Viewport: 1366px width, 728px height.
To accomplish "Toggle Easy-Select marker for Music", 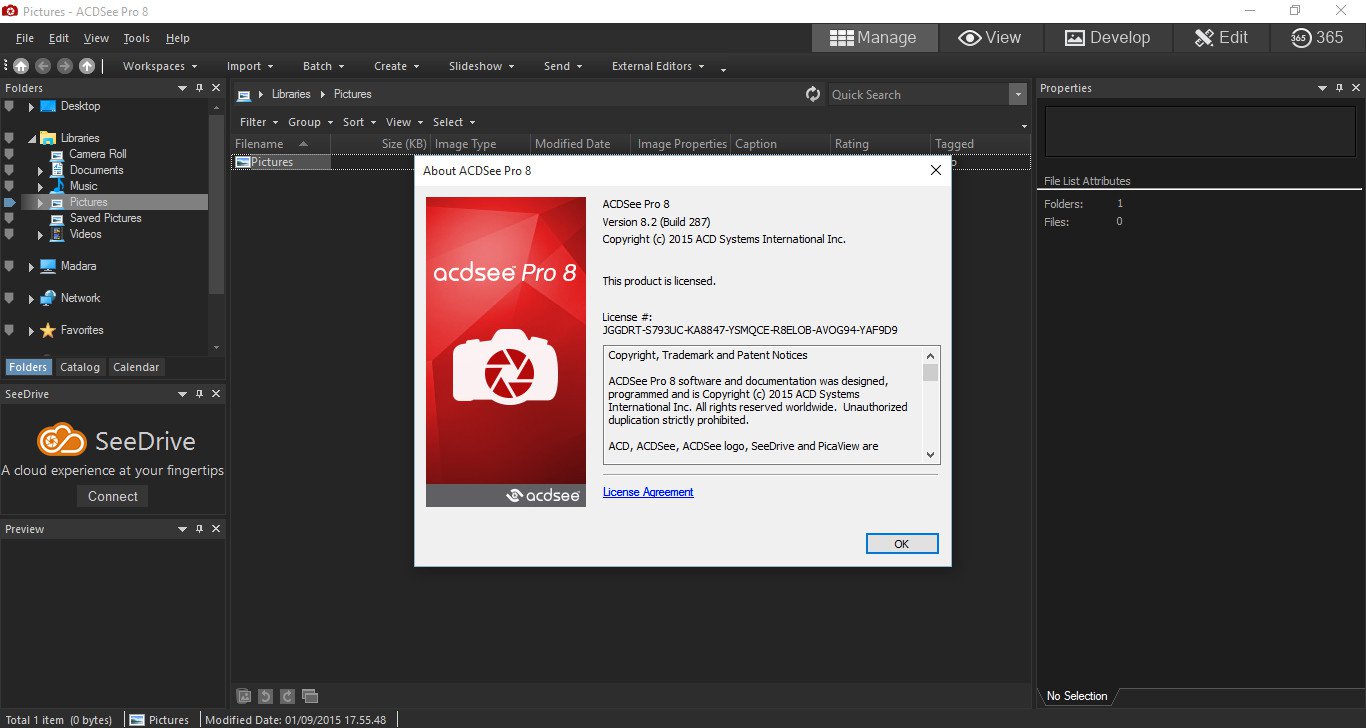I will (x=9, y=186).
